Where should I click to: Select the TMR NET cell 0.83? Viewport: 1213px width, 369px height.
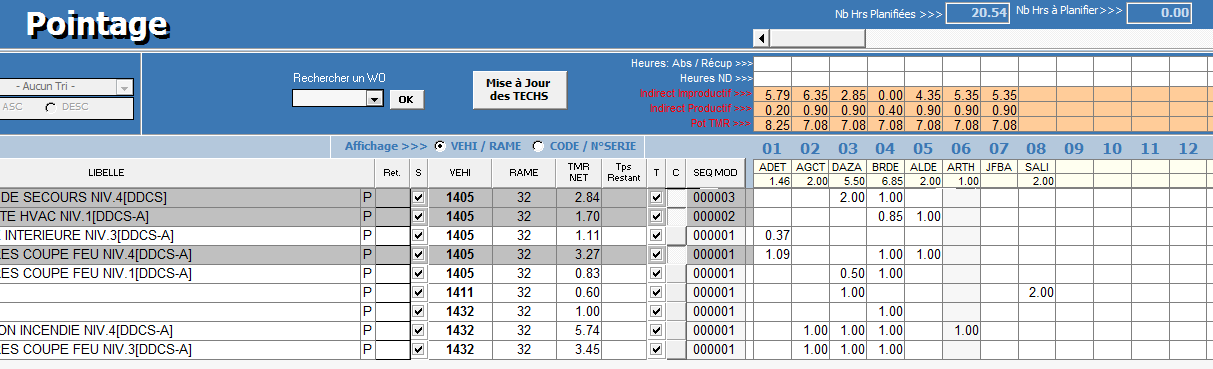pos(578,274)
